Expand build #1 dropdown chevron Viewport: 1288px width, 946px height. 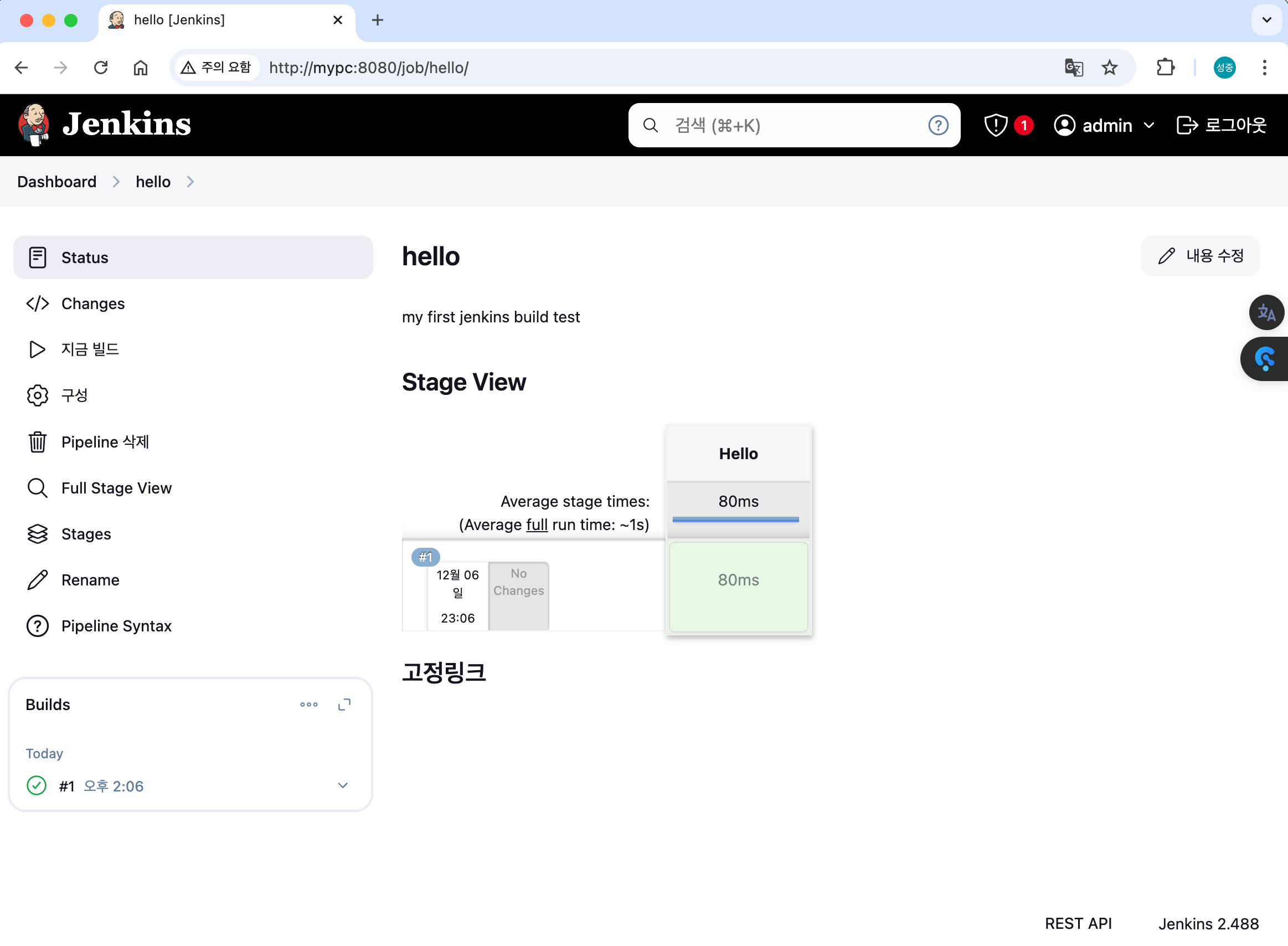click(x=342, y=785)
